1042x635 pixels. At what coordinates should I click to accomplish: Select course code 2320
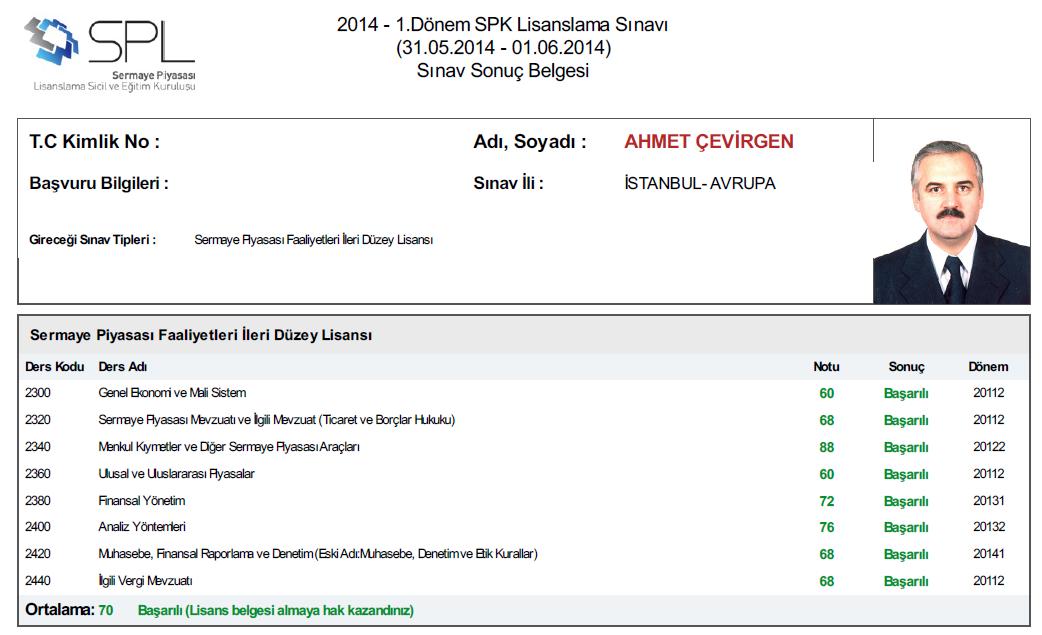point(38,420)
